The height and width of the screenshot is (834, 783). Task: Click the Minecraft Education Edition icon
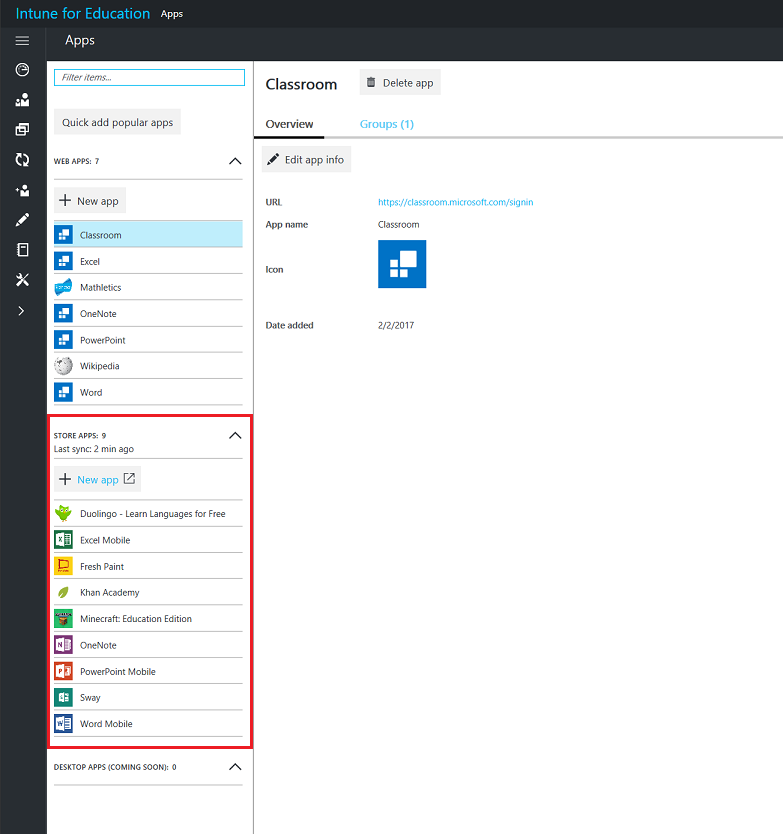[63, 619]
